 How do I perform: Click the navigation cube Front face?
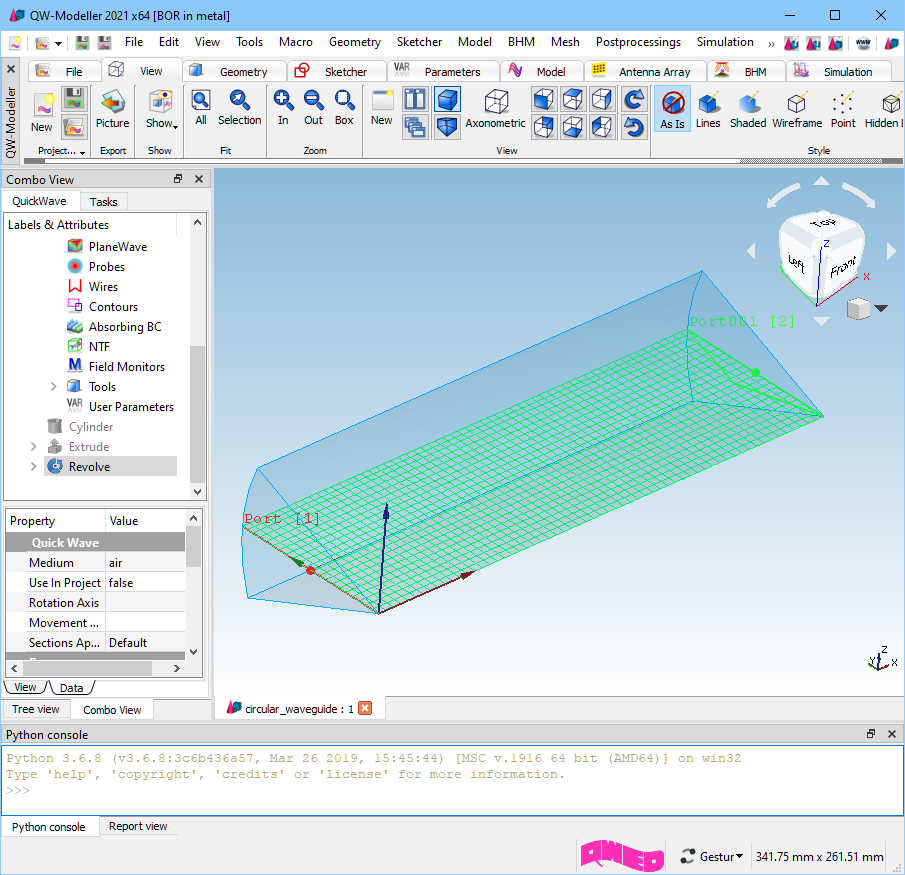pyautogui.click(x=842, y=267)
